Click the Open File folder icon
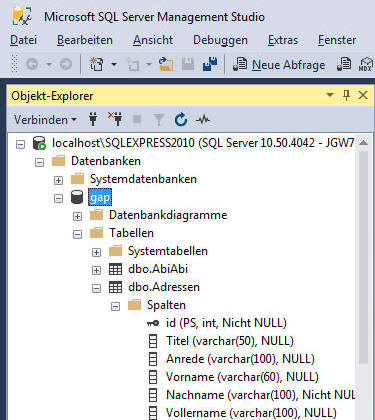 pyautogui.click(x=166, y=64)
